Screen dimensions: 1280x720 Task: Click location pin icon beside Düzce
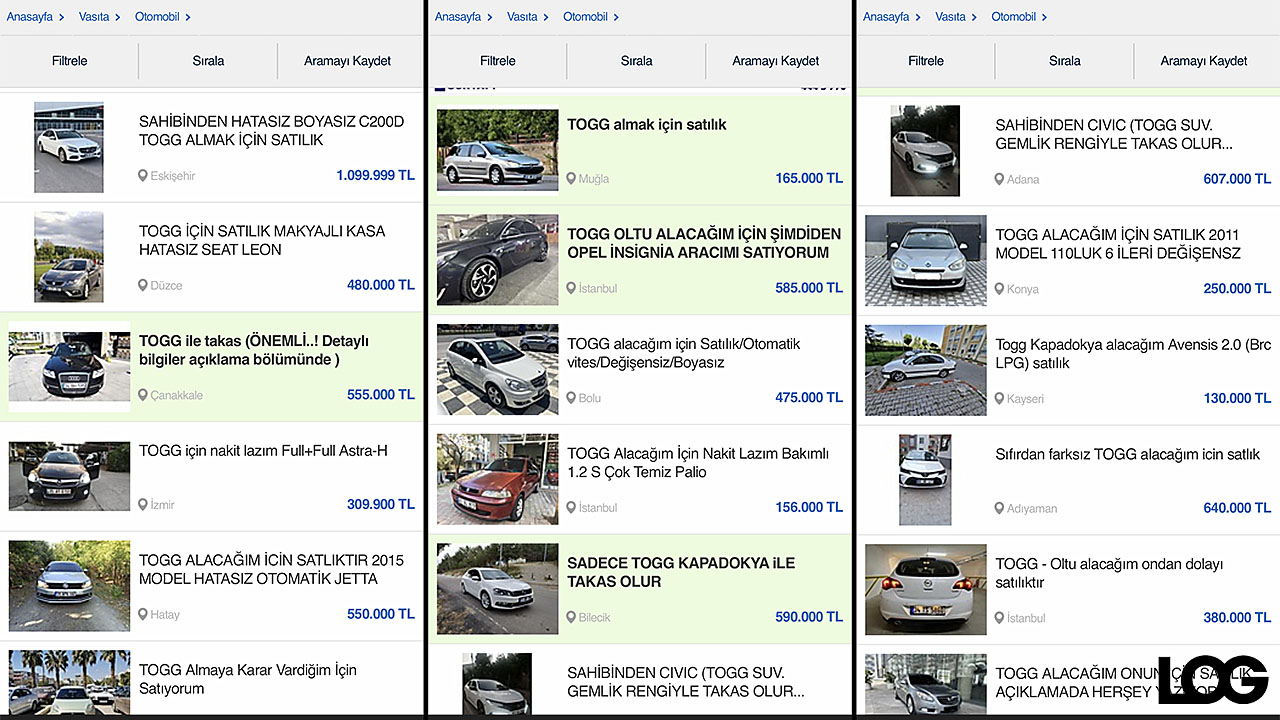pos(143,285)
